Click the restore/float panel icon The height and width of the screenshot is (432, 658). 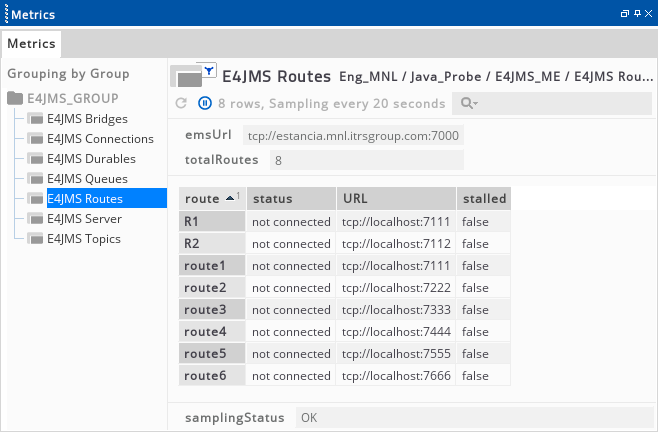coord(624,14)
